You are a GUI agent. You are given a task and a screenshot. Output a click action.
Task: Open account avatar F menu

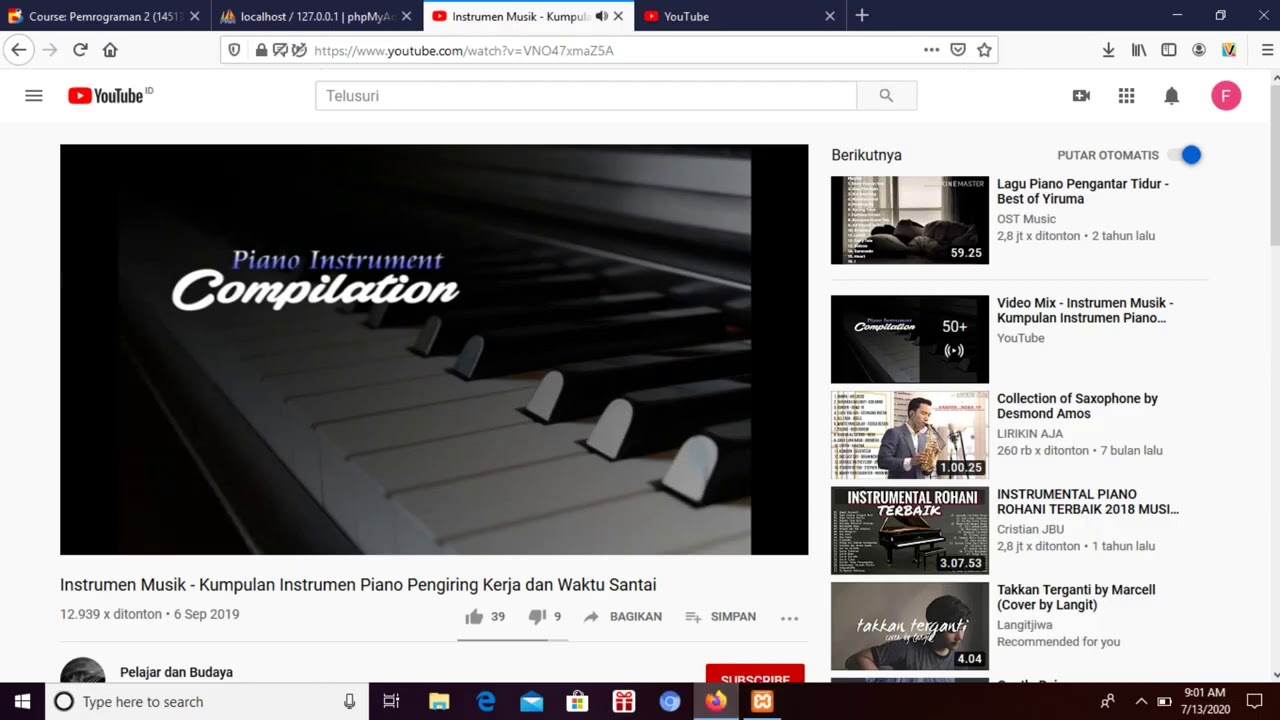point(1226,96)
